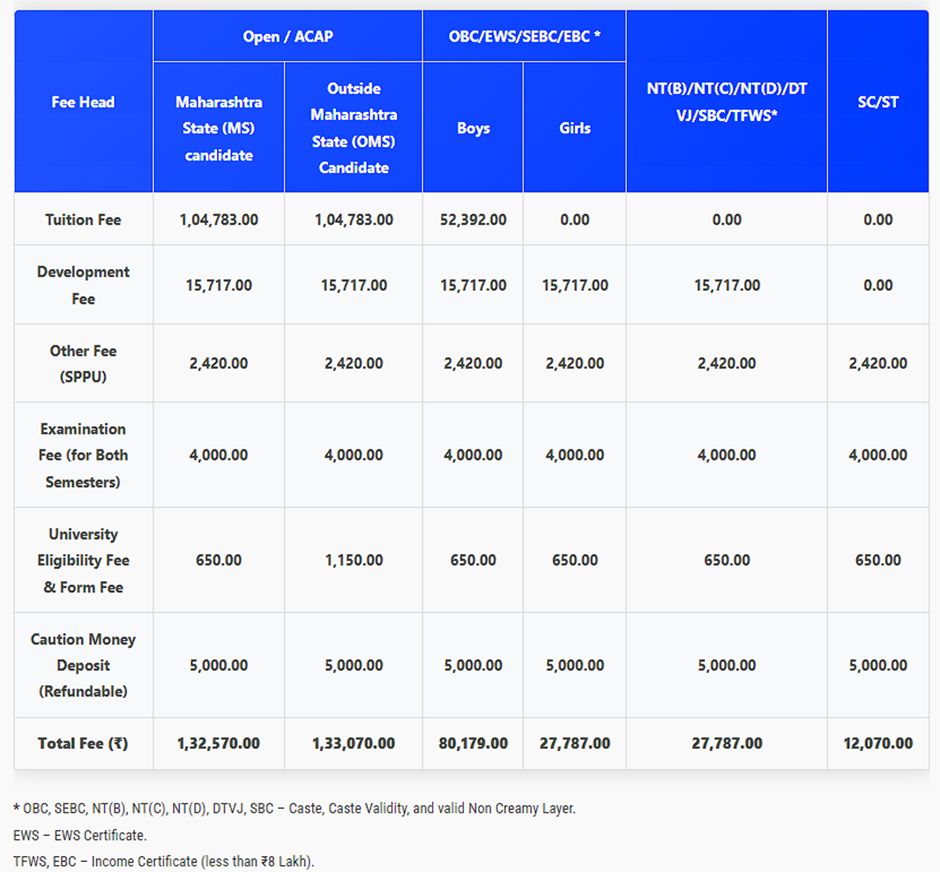Click Outside Maharashtra State (OMS) Candidate header
The image size is (940, 872).
point(353,128)
